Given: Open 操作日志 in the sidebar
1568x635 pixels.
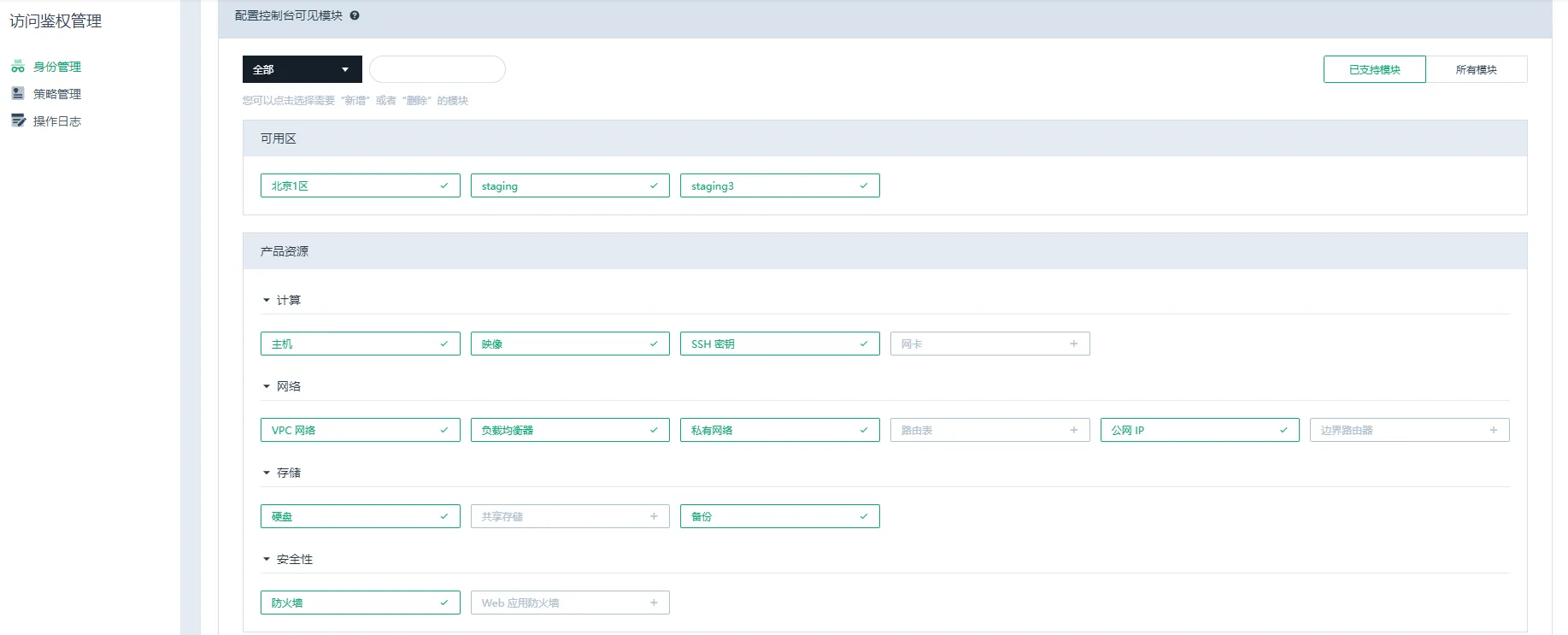Looking at the screenshot, I should tap(46, 121).
